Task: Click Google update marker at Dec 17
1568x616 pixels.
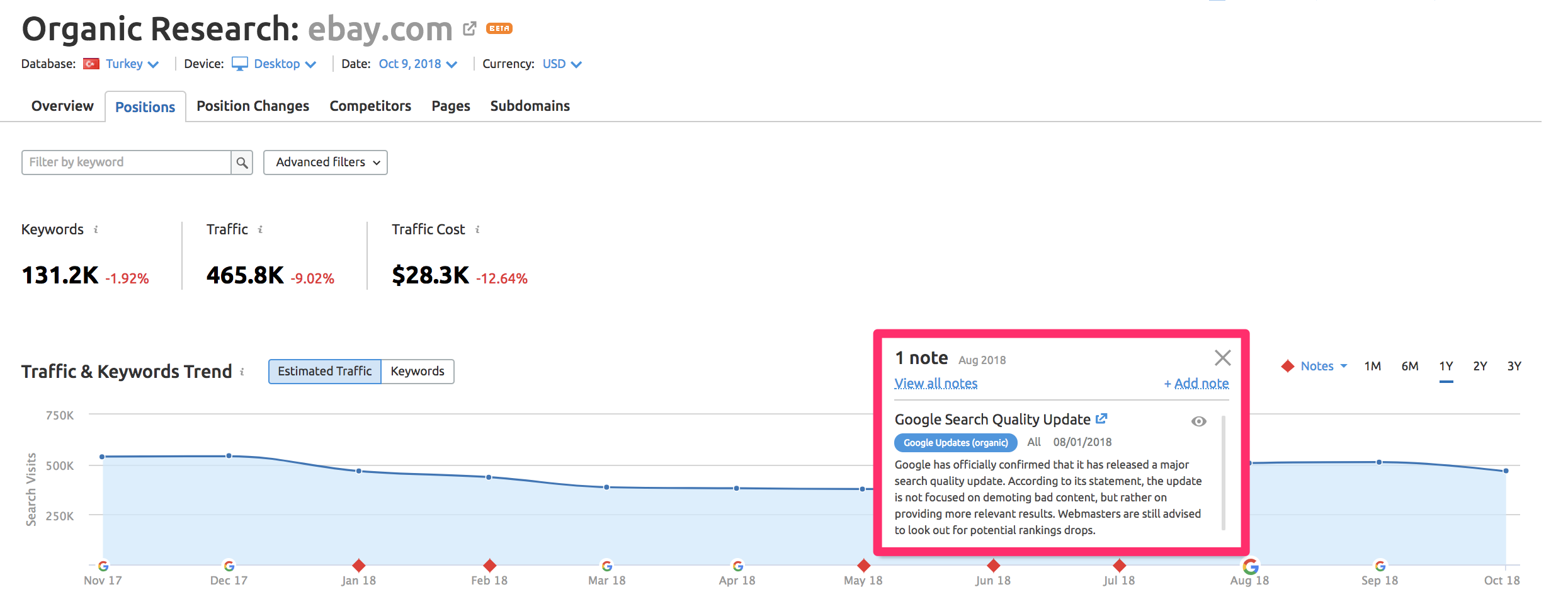Action: [229, 566]
